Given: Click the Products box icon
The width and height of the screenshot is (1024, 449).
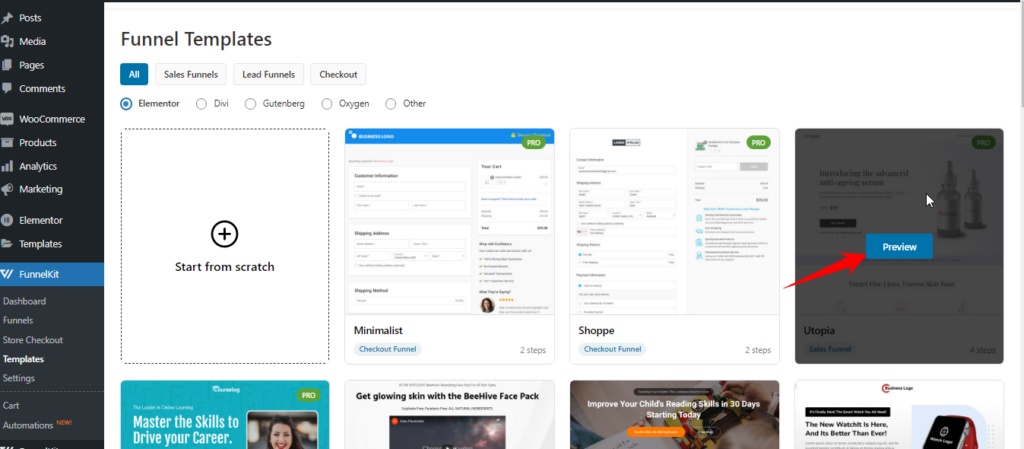Looking at the screenshot, I should [x=7, y=143].
